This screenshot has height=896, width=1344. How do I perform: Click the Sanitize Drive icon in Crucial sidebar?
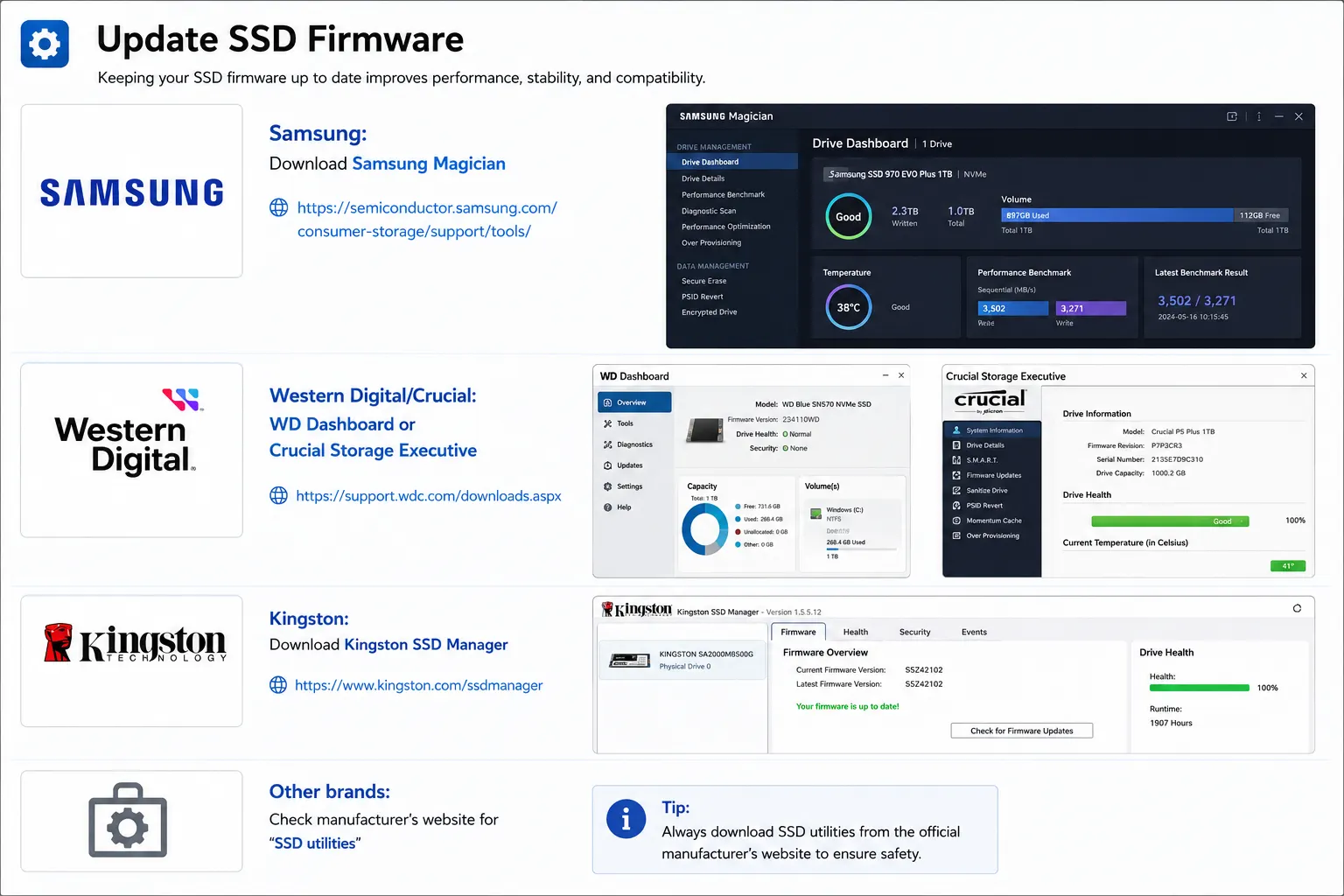(x=956, y=490)
